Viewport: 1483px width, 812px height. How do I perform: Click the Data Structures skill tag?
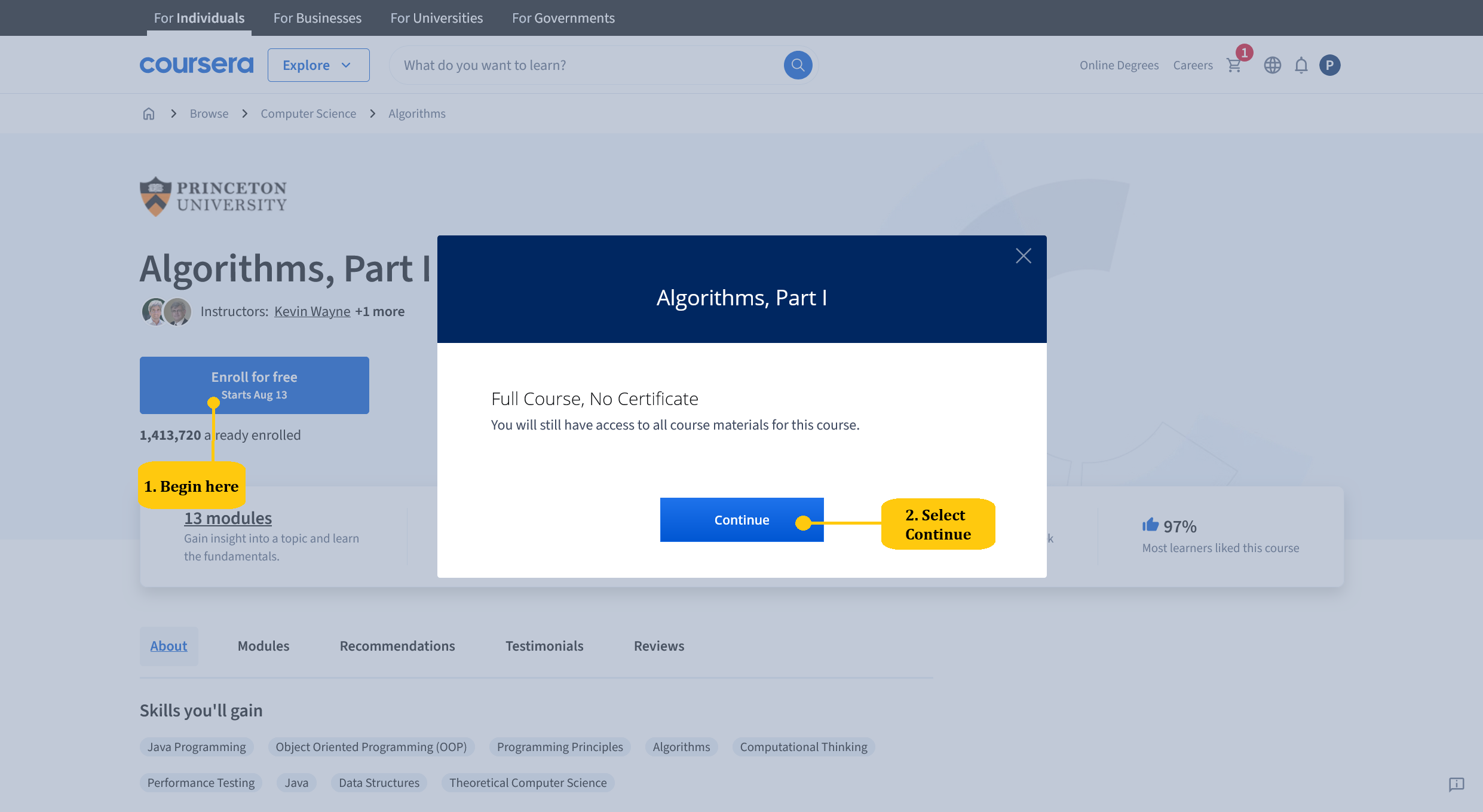point(379,783)
